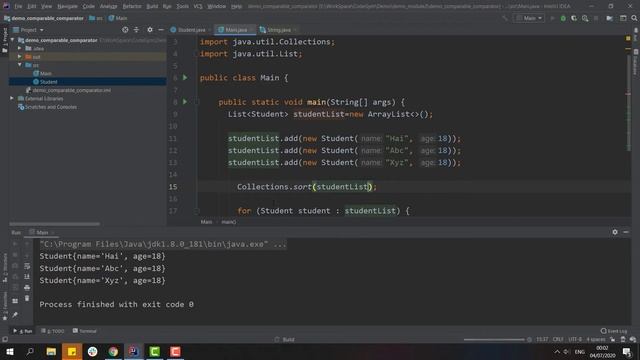640x360 pixels.
Task: Collapse demo_comparable_comparator root node
Action: pos(13,40)
